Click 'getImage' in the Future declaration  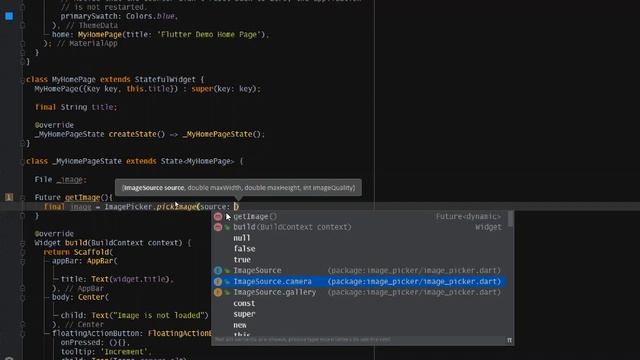82,198
